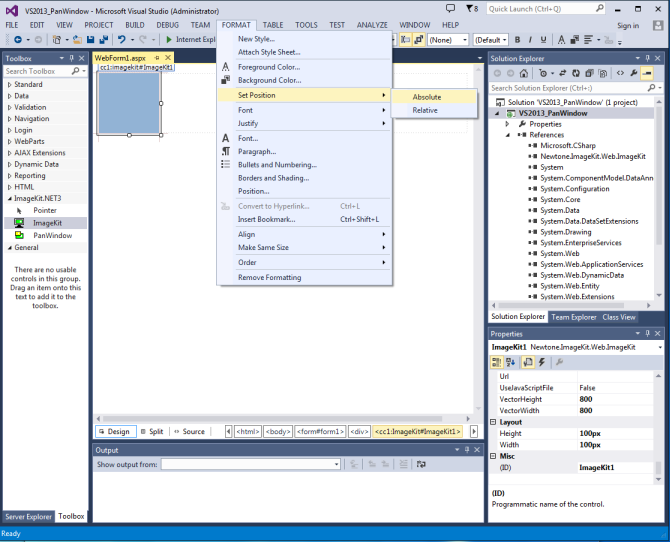
Task: Expand the AJAX Extensions toolbox group
Action: point(9,153)
